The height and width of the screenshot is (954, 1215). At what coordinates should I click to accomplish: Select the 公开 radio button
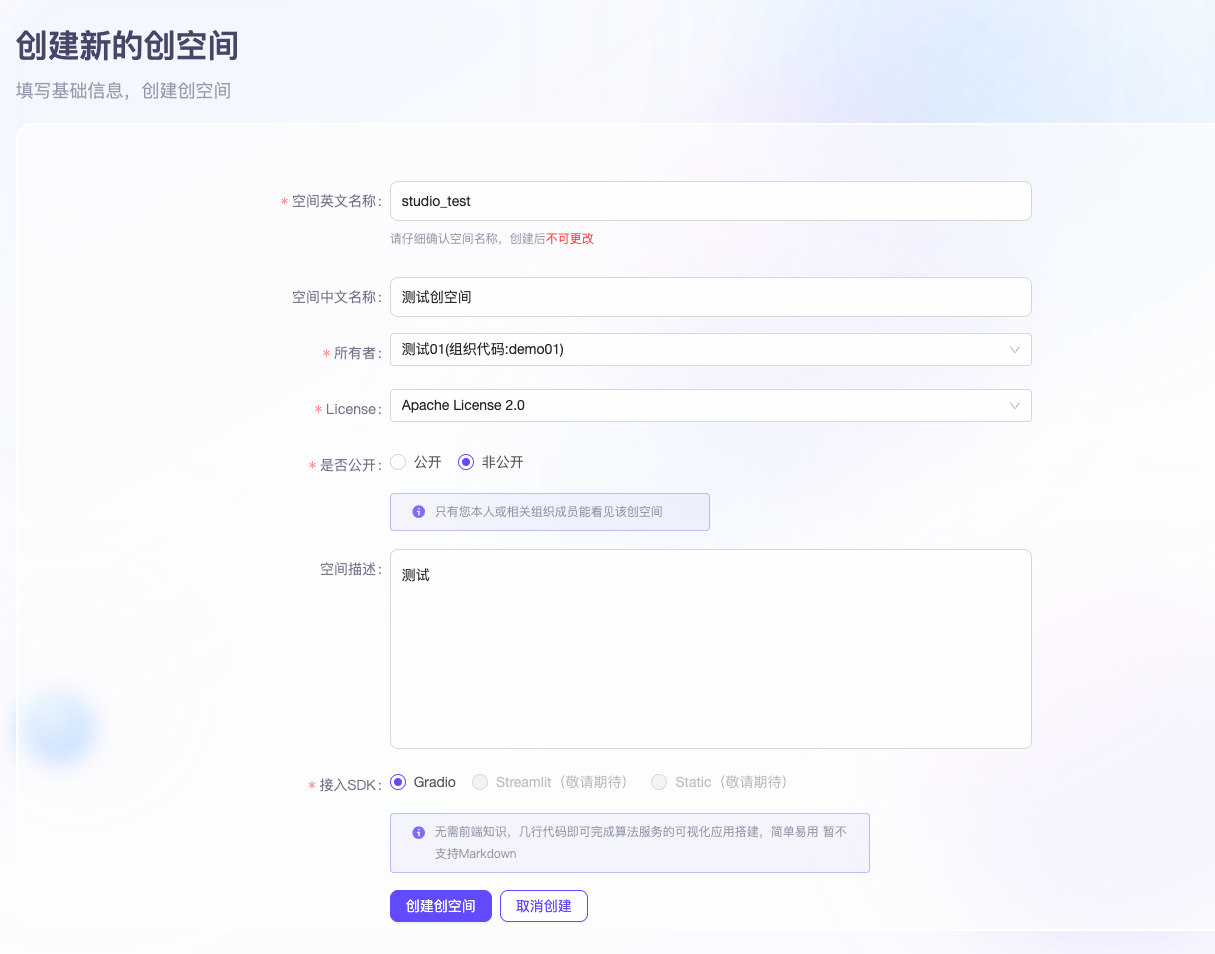click(398, 462)
